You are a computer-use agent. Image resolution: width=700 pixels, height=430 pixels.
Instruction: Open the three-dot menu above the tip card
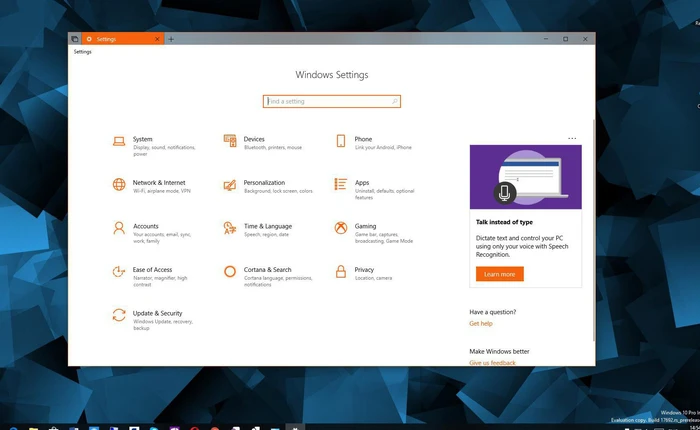point(572,138)
